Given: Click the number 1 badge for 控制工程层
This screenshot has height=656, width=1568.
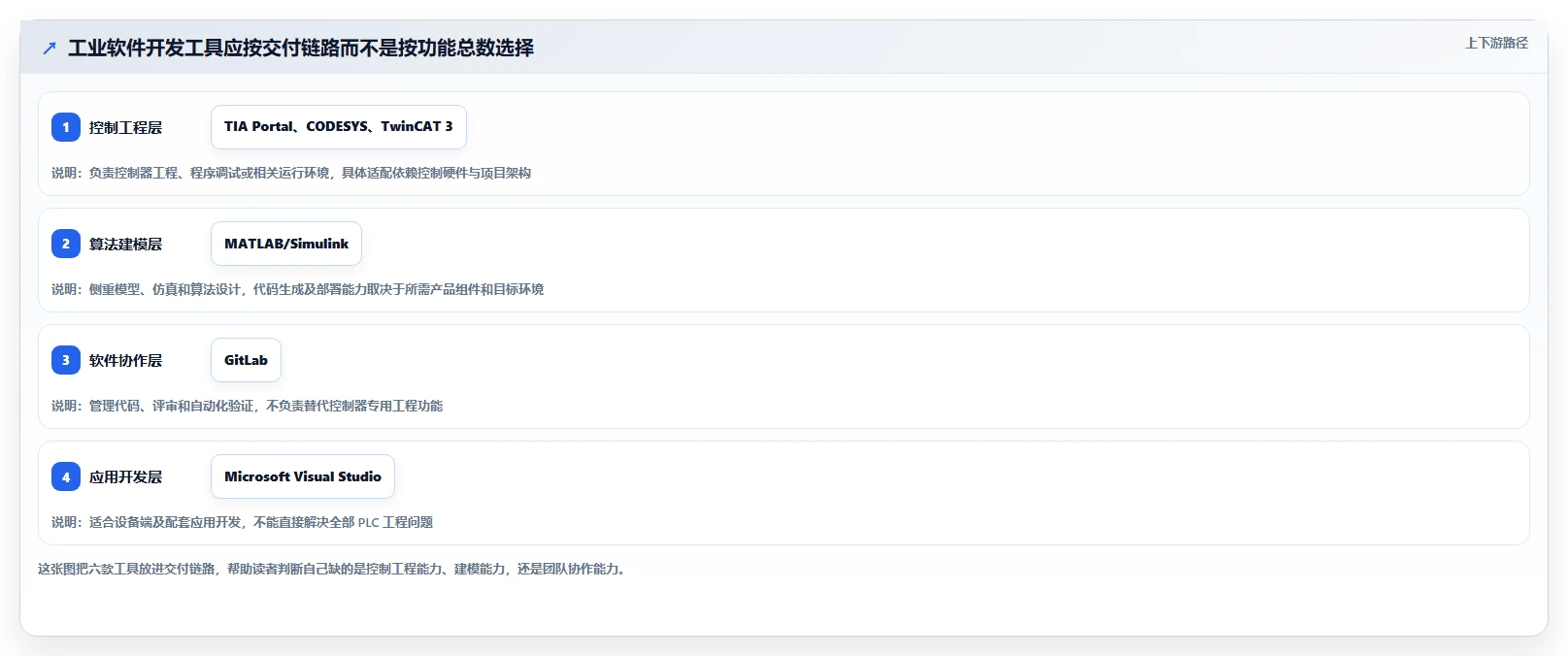Looking at the screenshot, I should click(x=66, y=127).
